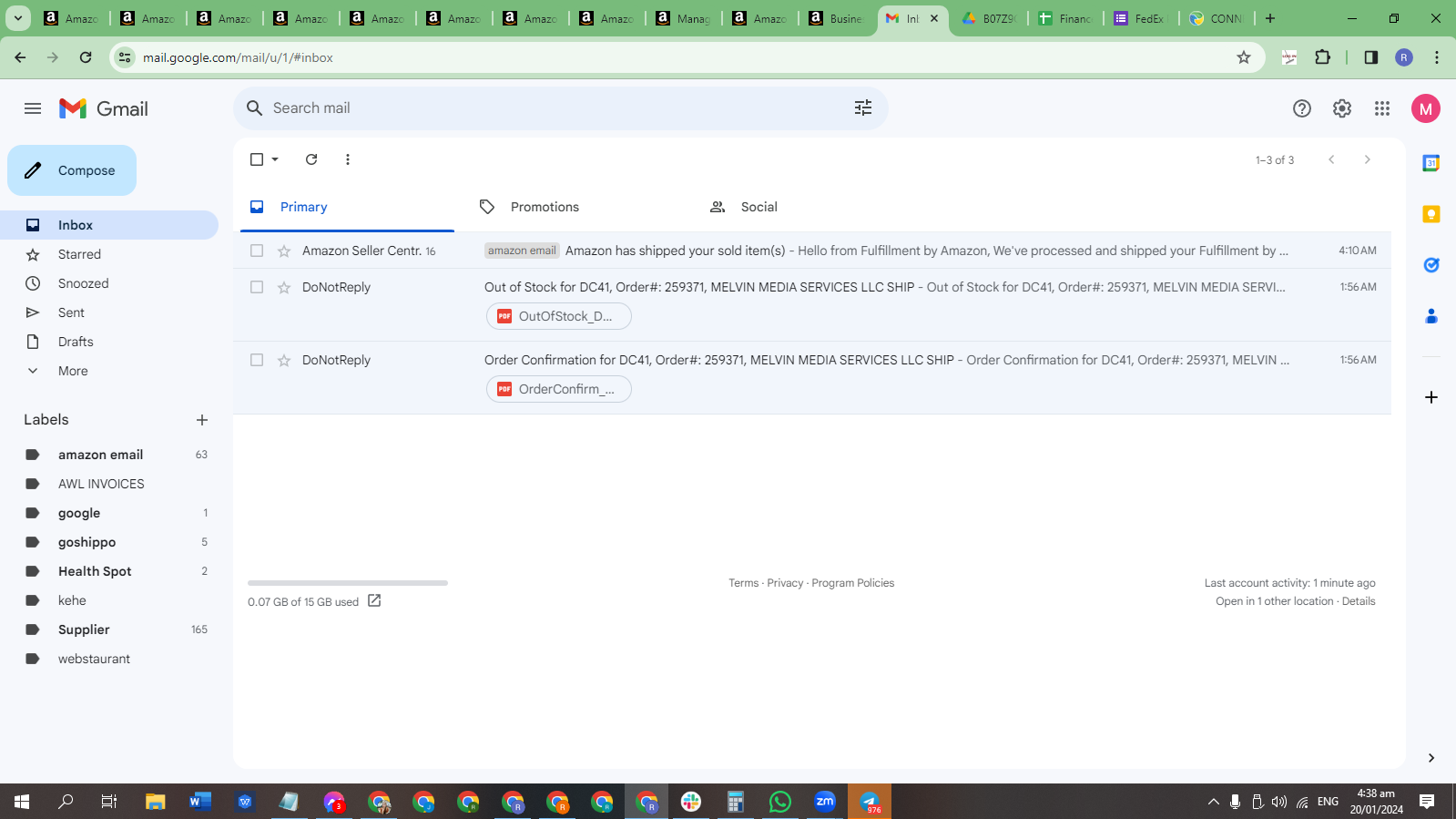Open File Explorer from the taskbar
Viewport: 1456px width, 819px height.
point(156,802)
